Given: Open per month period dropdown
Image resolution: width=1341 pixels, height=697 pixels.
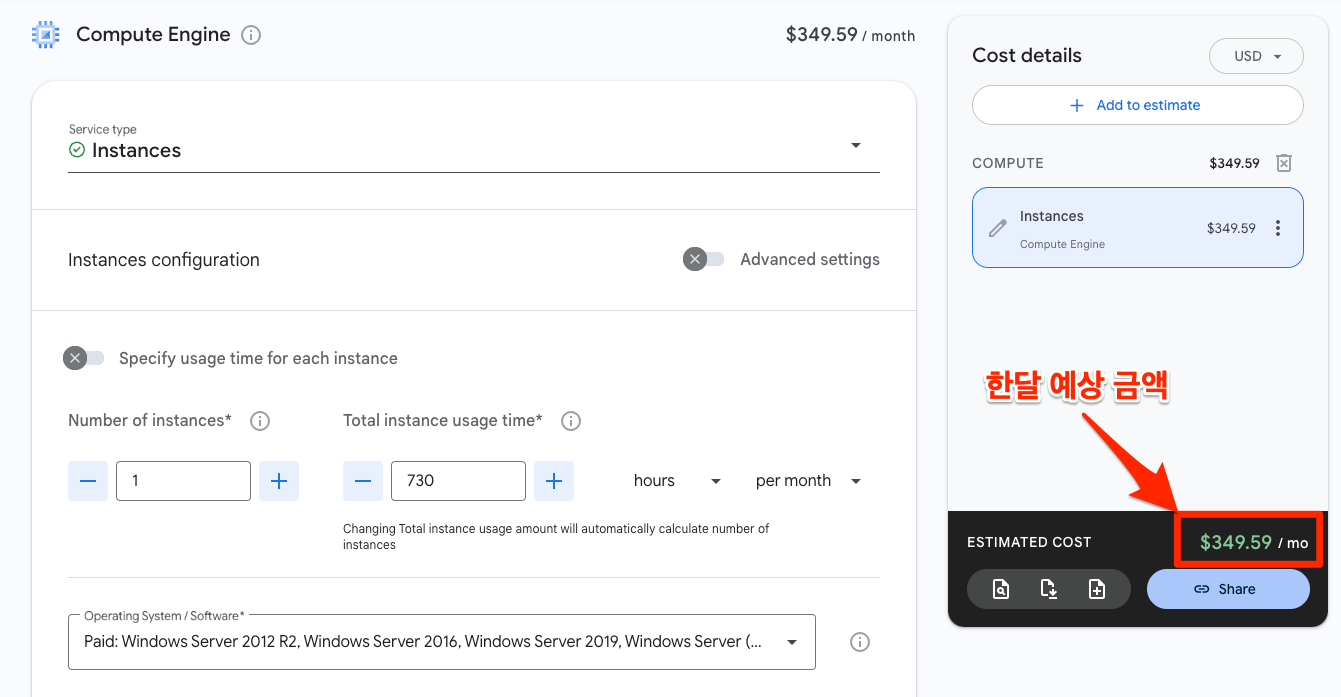Looking at the screenshot, I should [808, 481].
